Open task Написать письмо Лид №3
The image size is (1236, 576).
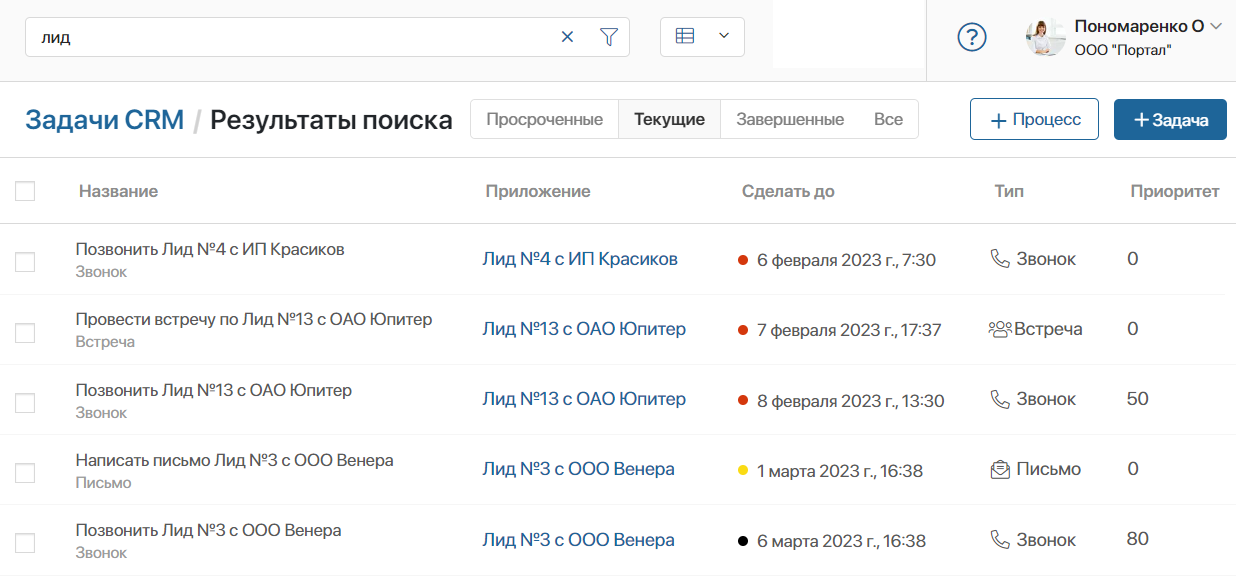(234, 460)
